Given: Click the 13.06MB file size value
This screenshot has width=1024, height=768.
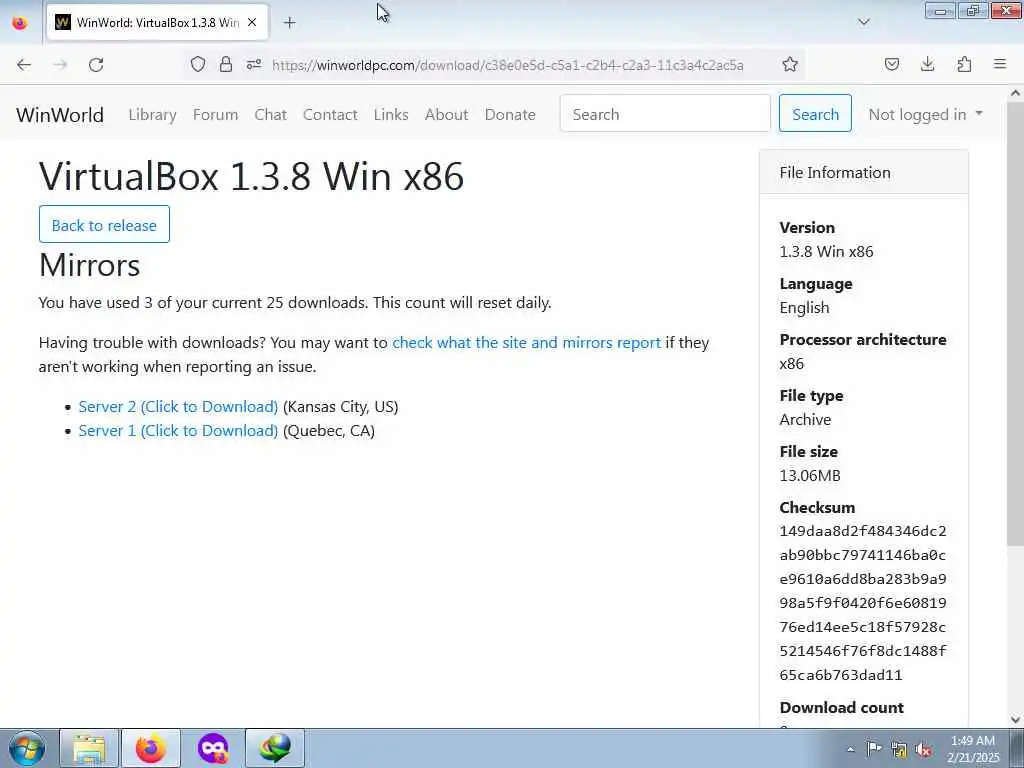Looking at the screenshot, I should click(810, 475).
